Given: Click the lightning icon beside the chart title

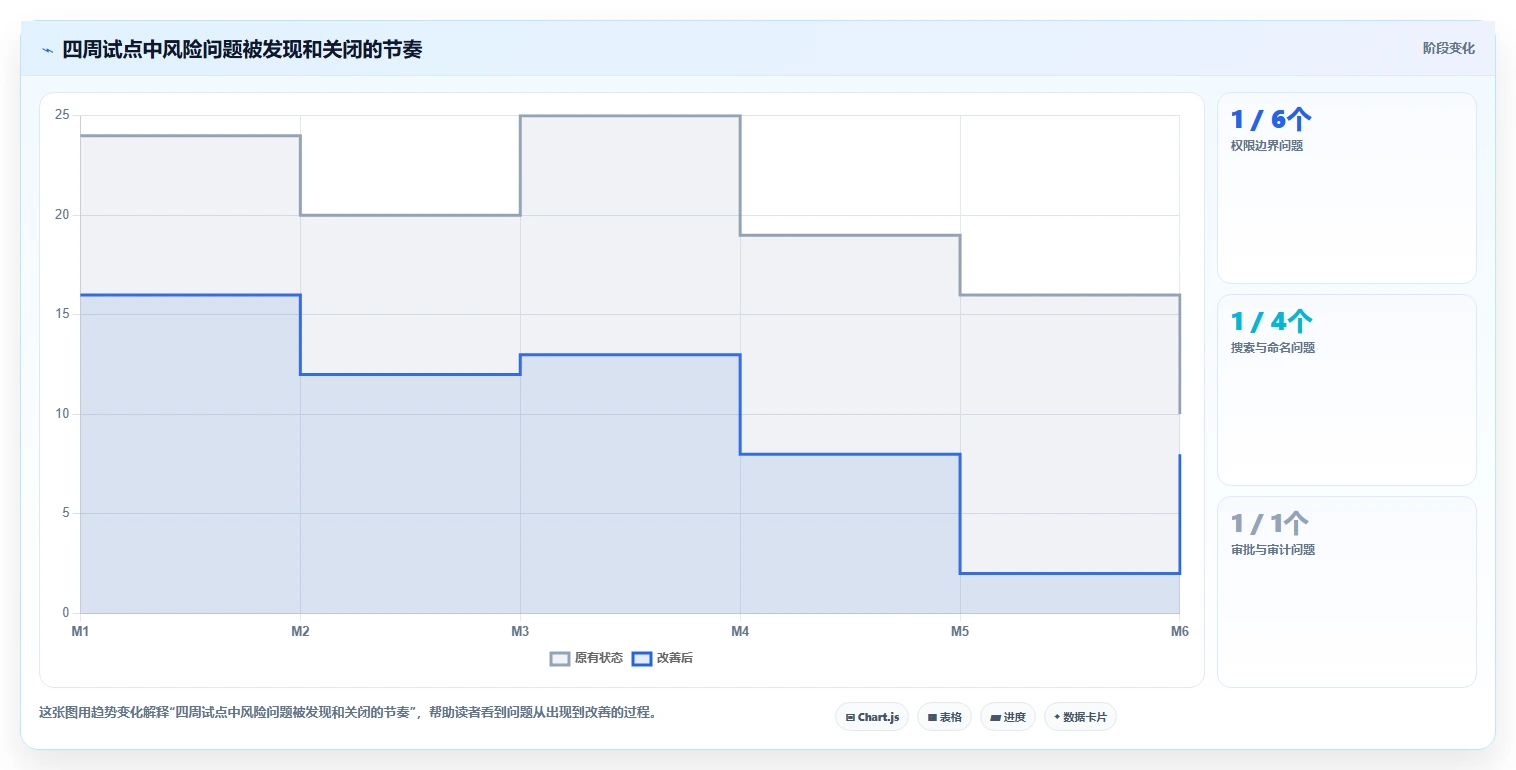Looking at the screenshot, I should tap(47, 50).
